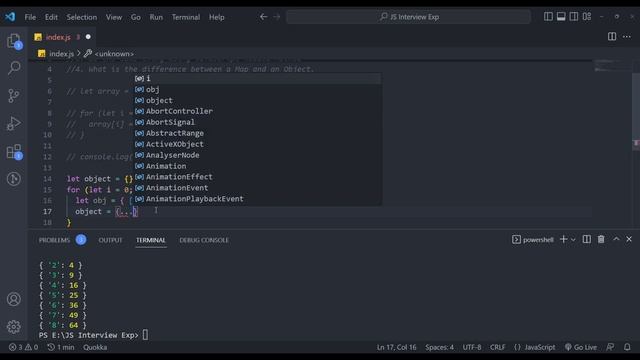
Task: Choose 'AbortSignal' from autocomplete list
Action: click(258, 122)
